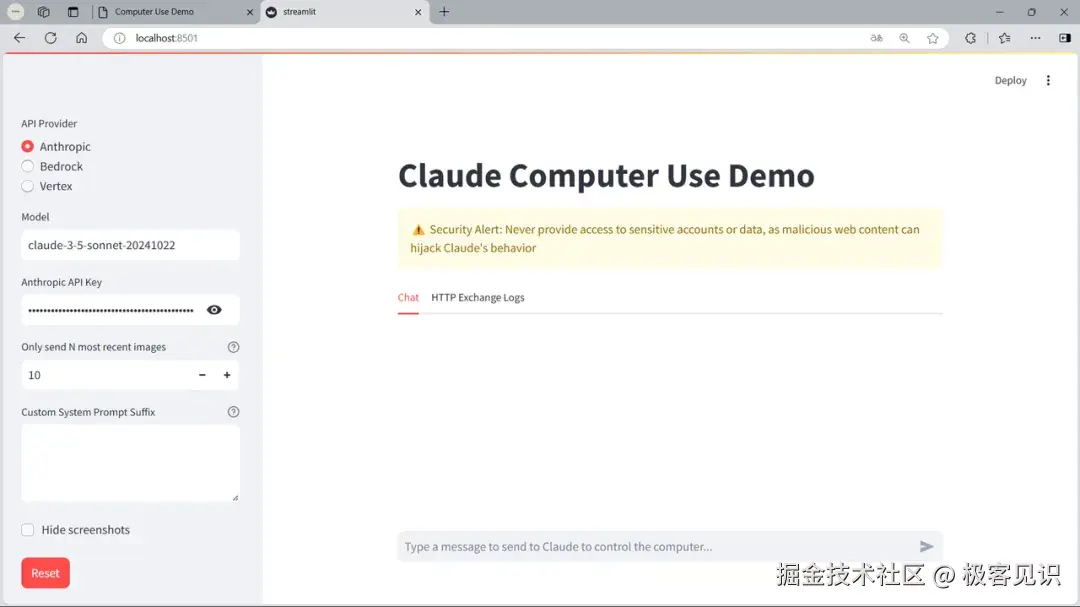1080x607 pixels.
Task: Send message with the paper plane icon
Action: [x=926, y=546]
